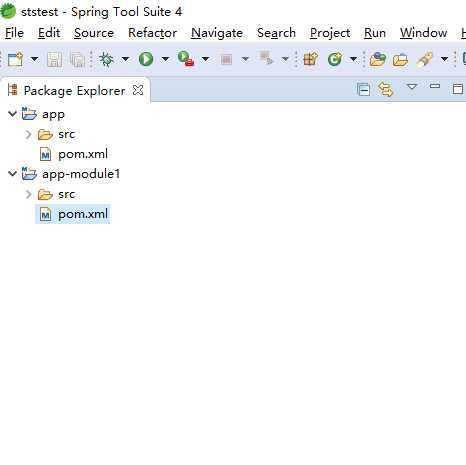Open the Search menu
The image size is (466, 465).
pos(276,33)
